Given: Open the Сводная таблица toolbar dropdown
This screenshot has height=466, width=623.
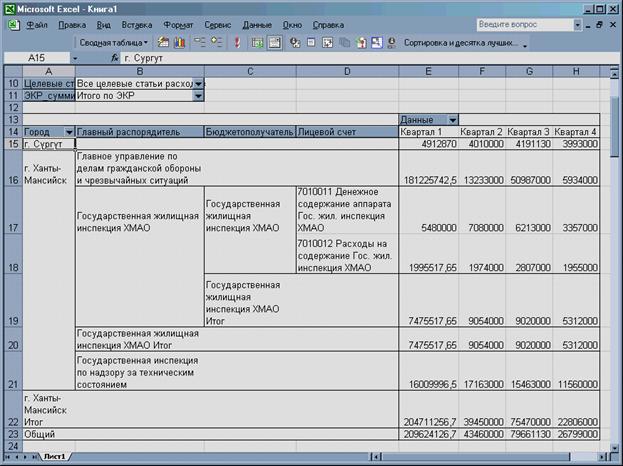Looking at the screenshot, I should click(114, 43).
